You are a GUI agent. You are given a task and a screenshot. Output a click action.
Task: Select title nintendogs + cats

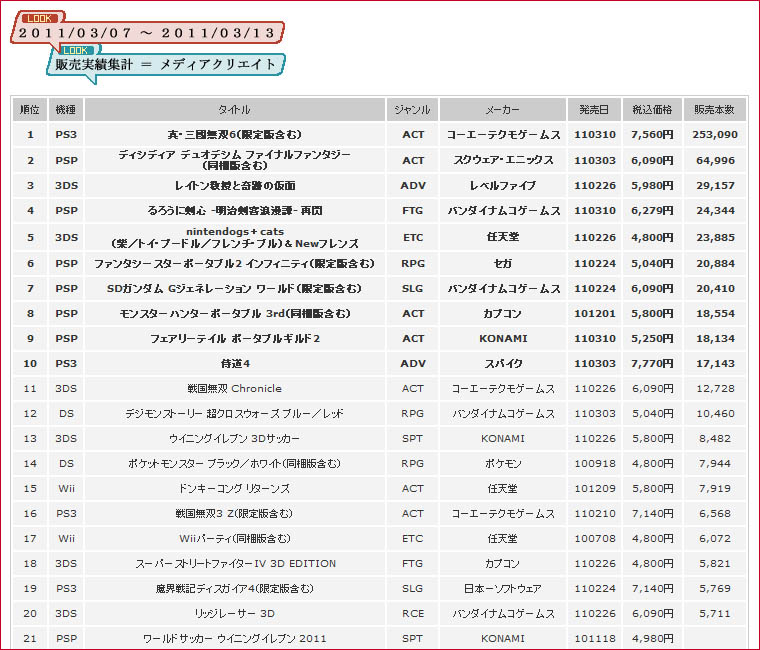pyautogui.click(x=235, y=232)
